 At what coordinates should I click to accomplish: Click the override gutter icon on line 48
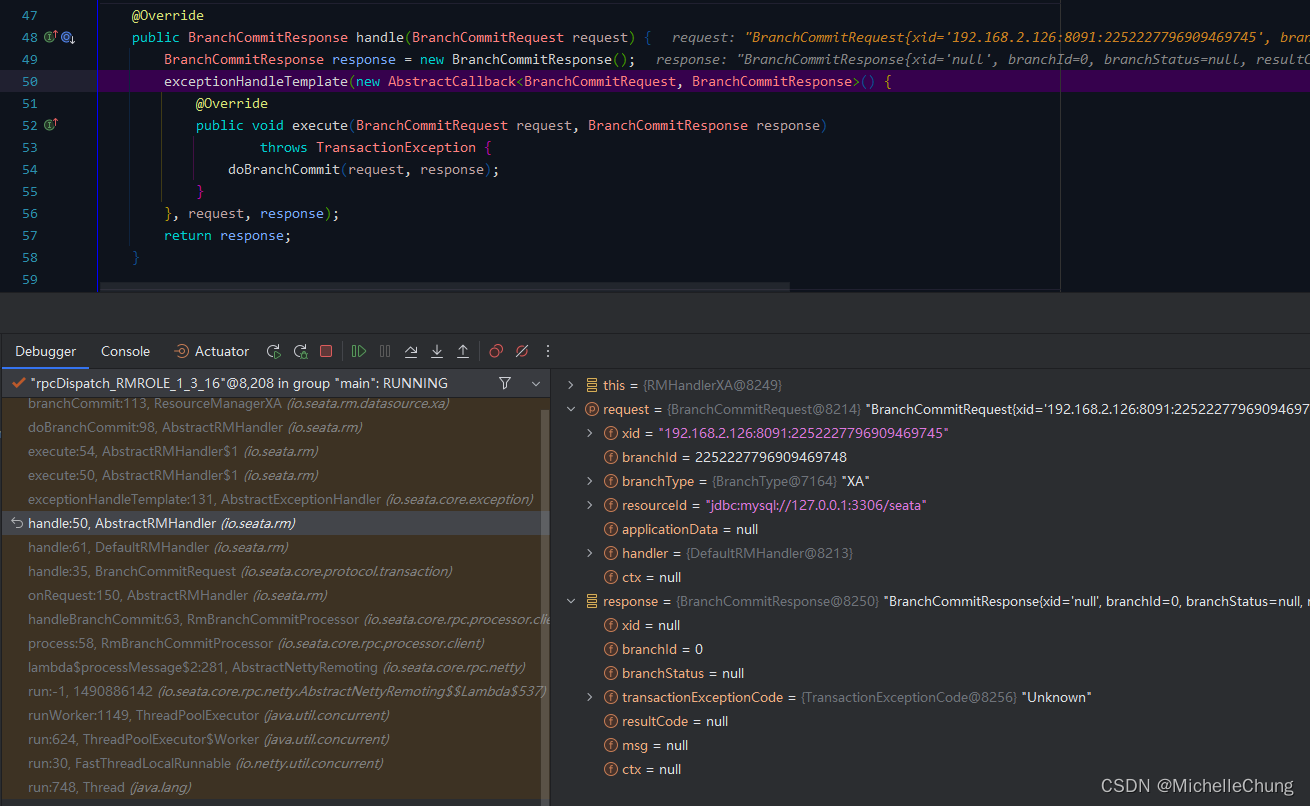(50, 37)
